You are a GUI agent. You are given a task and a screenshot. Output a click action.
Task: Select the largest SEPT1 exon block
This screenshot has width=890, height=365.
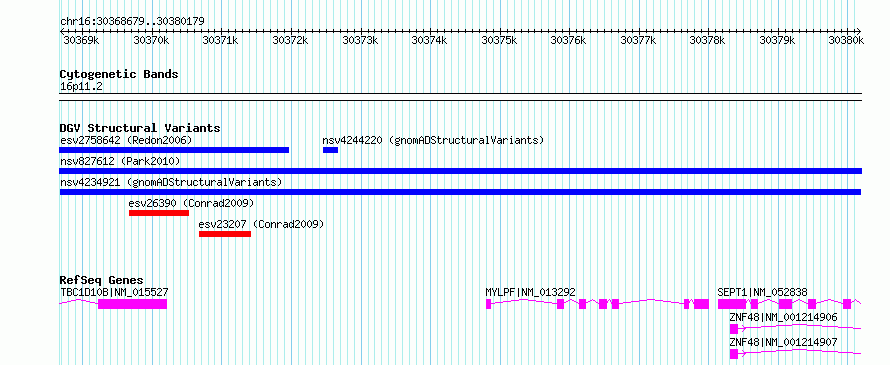(x=732, y=304)
